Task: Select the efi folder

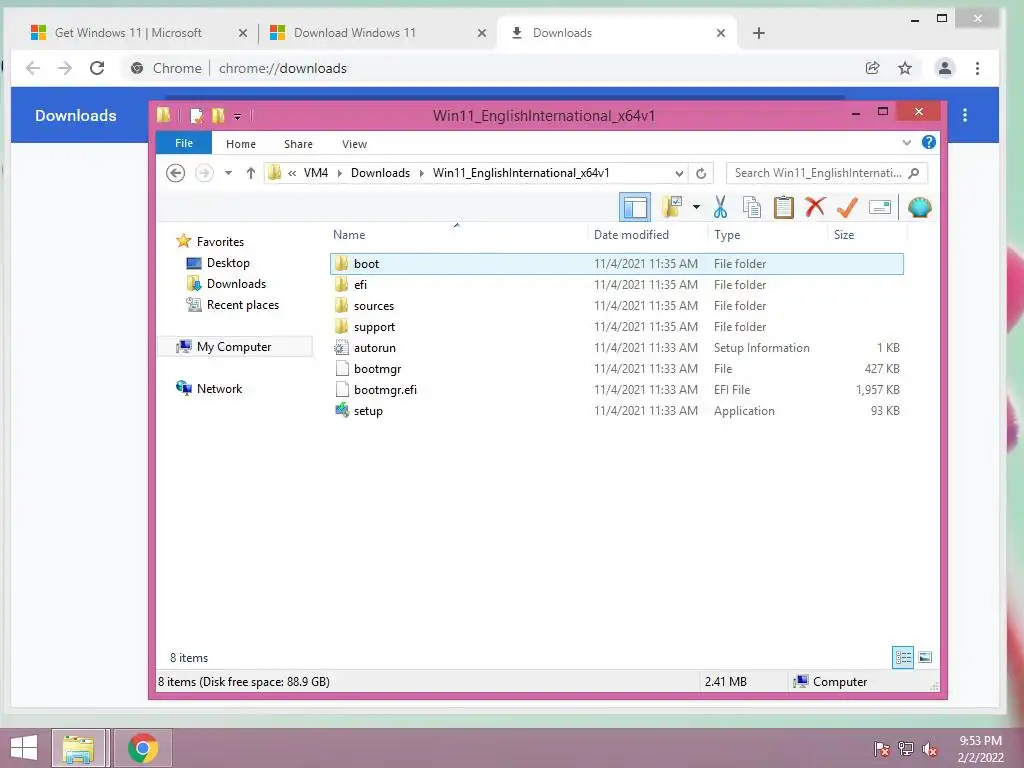Action: tap(616, 285)
